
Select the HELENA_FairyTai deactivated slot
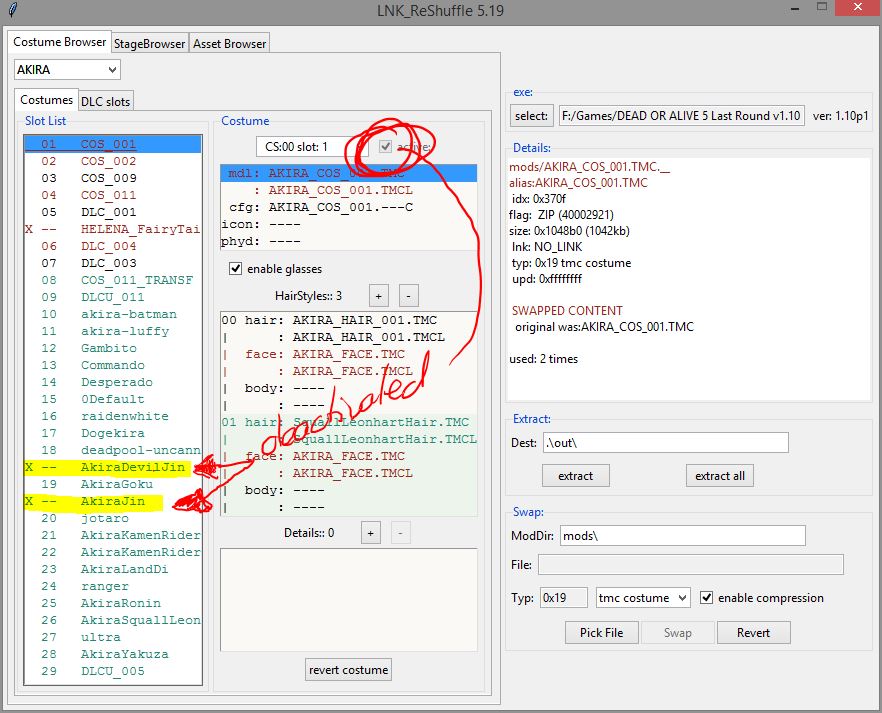(112, 229)
